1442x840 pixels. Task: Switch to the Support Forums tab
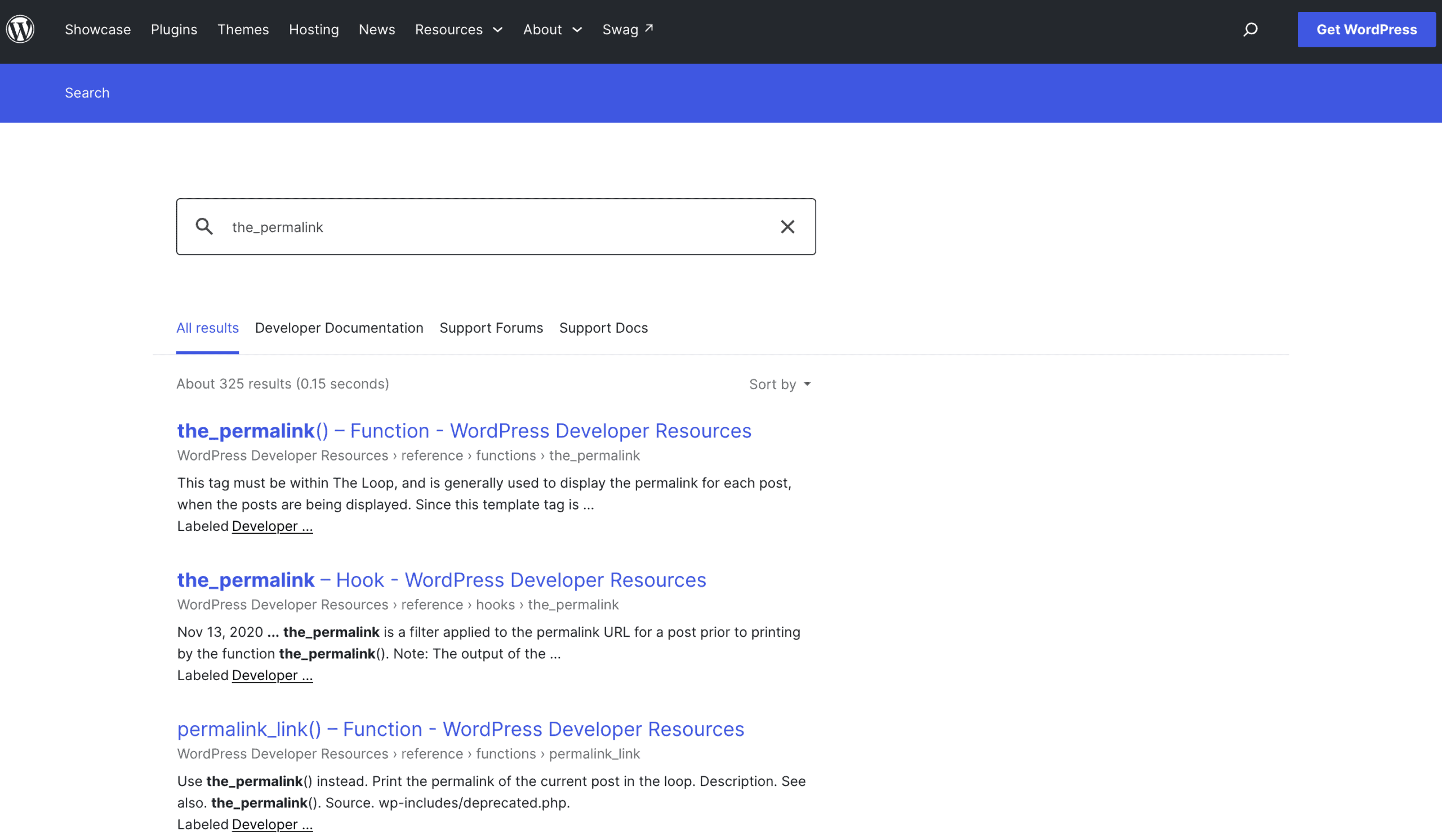(492, 328)
